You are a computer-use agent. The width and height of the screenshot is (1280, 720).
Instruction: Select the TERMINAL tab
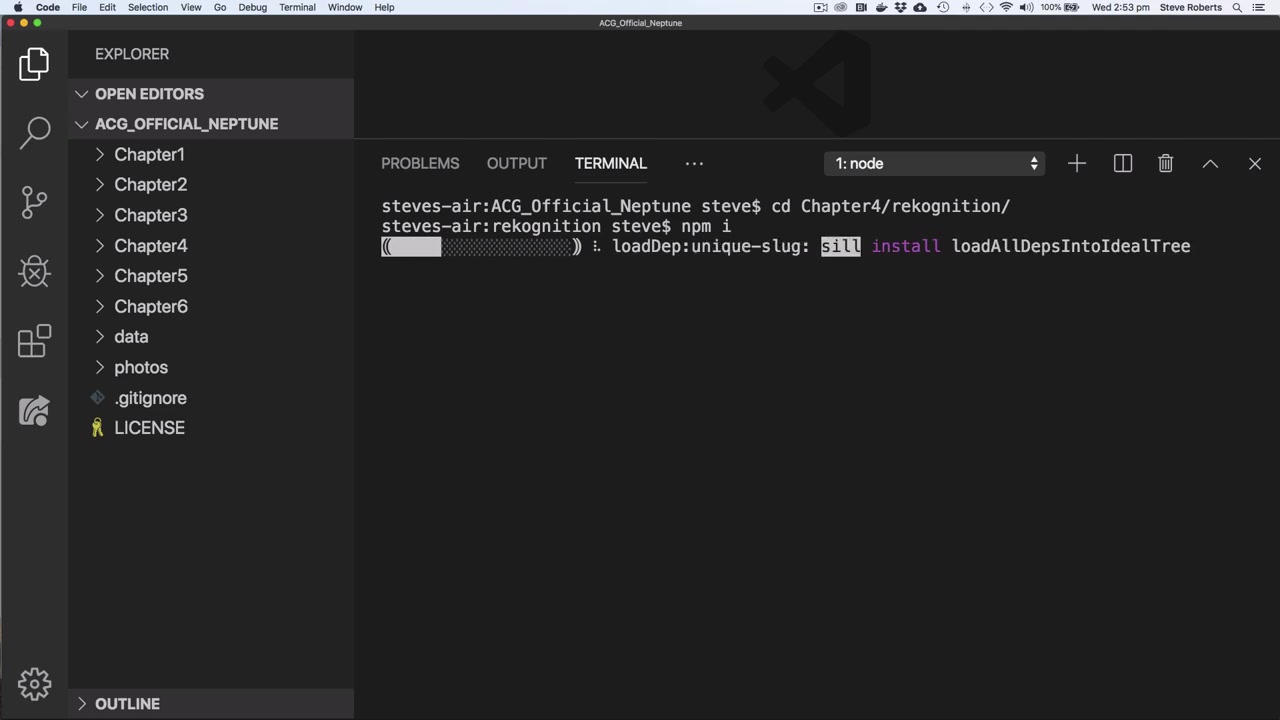tap(611, 163)
